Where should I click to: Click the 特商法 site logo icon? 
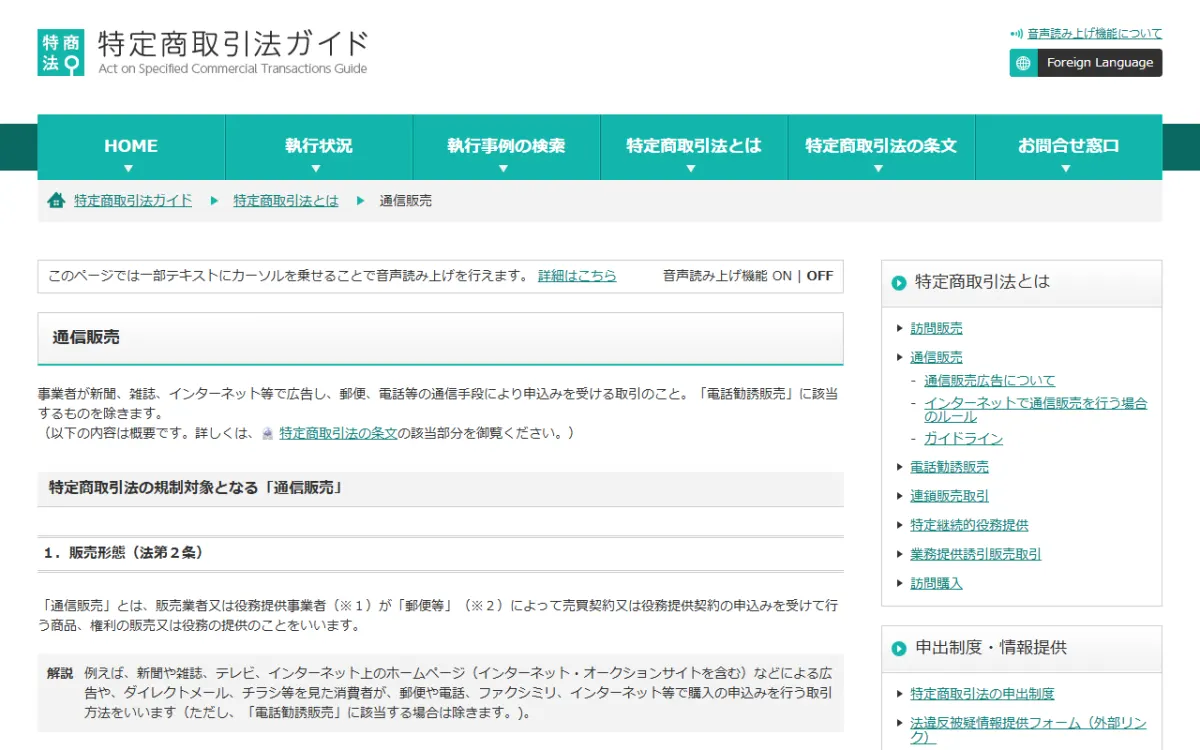click(x=61, y=53)
